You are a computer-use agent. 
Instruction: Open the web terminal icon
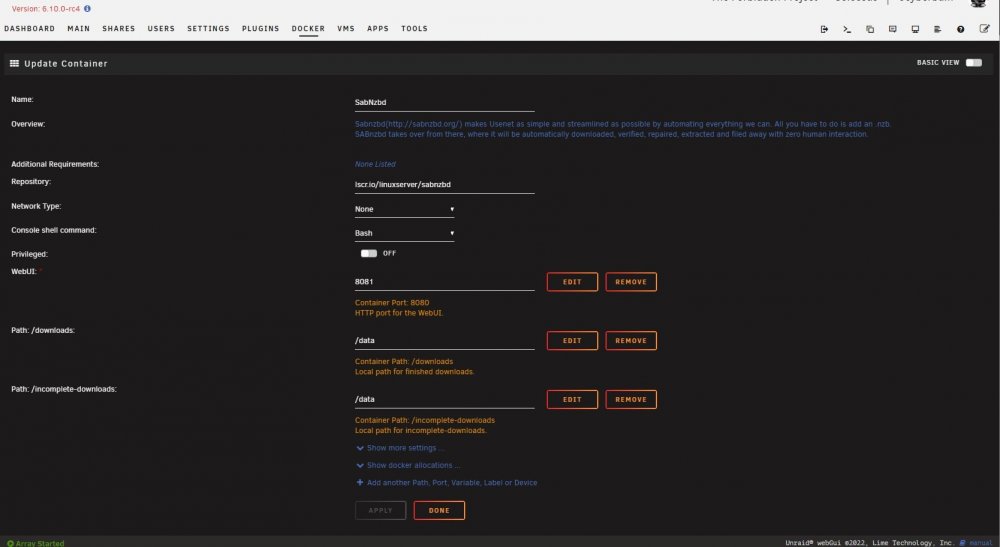point(847,29)
